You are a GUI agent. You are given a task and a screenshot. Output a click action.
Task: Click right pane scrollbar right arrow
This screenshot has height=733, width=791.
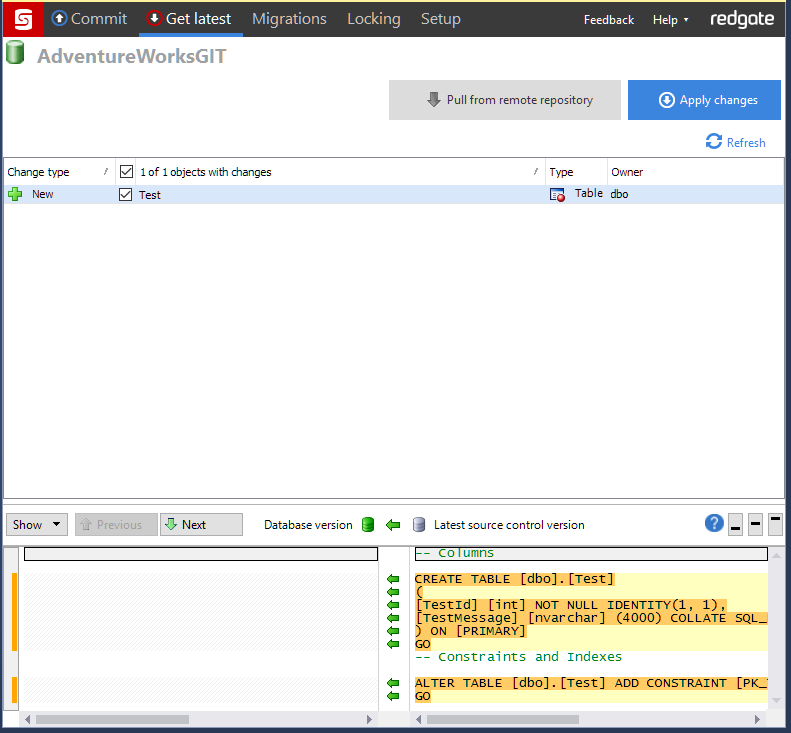(x=757, y=719)
